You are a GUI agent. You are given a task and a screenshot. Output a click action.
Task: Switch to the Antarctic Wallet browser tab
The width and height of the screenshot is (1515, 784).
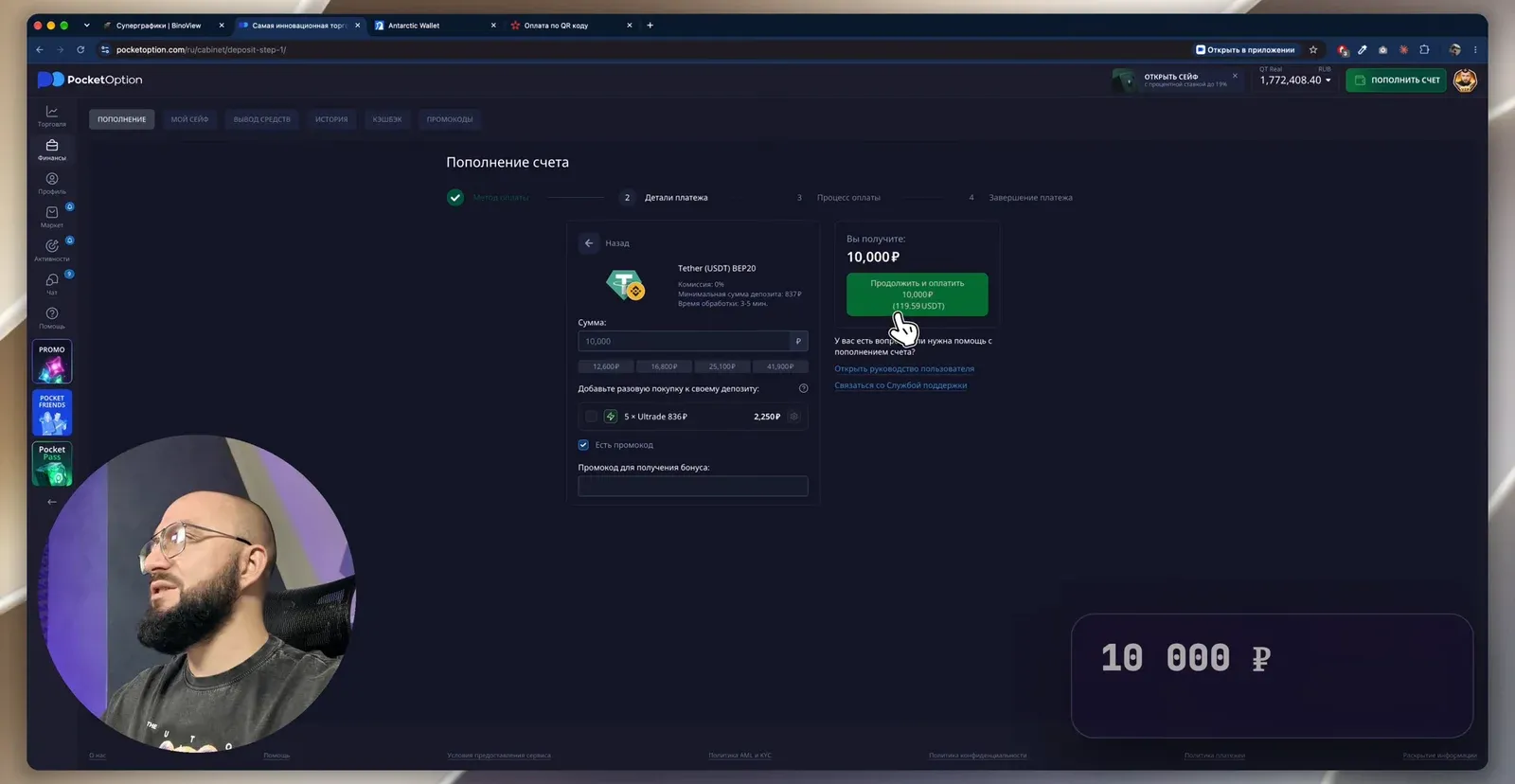click(x=435, y=26)
